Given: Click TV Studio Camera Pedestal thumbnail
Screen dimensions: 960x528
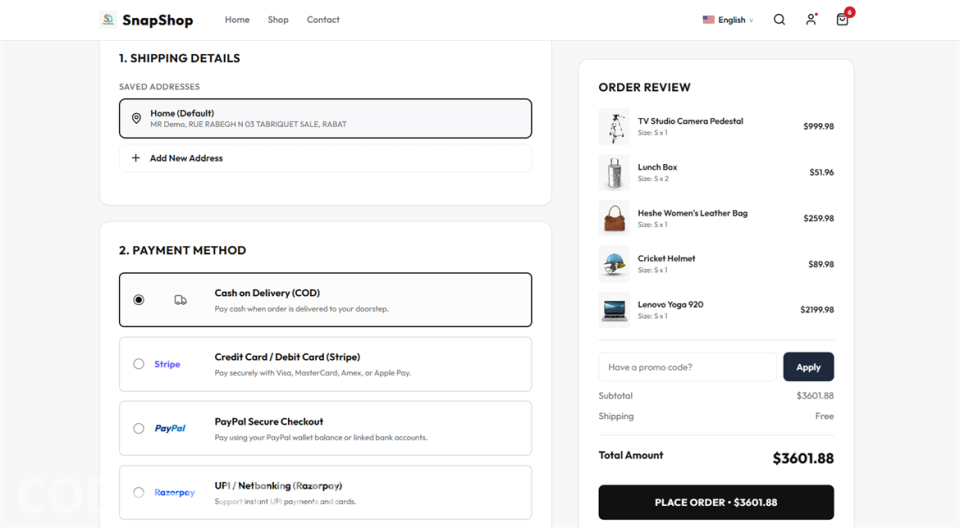Looking at the screenshot, I should [614, 127].
